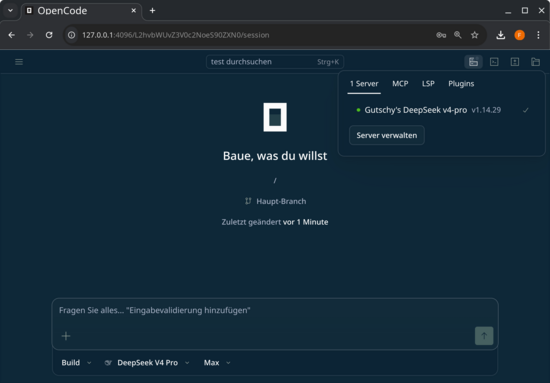550x383 pixels.
Task: Open the Max variant dropdown
Action: click(217, 363)
